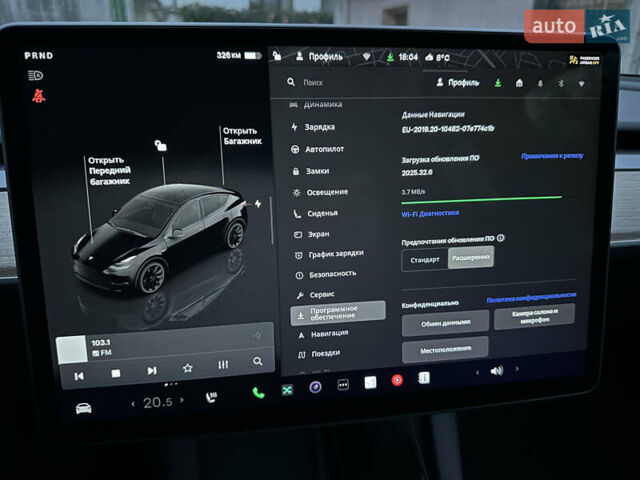Image resolution: width=640 pixels, height=480 pixels.
Task: Tap the Местоположение button
Action: 445,350
